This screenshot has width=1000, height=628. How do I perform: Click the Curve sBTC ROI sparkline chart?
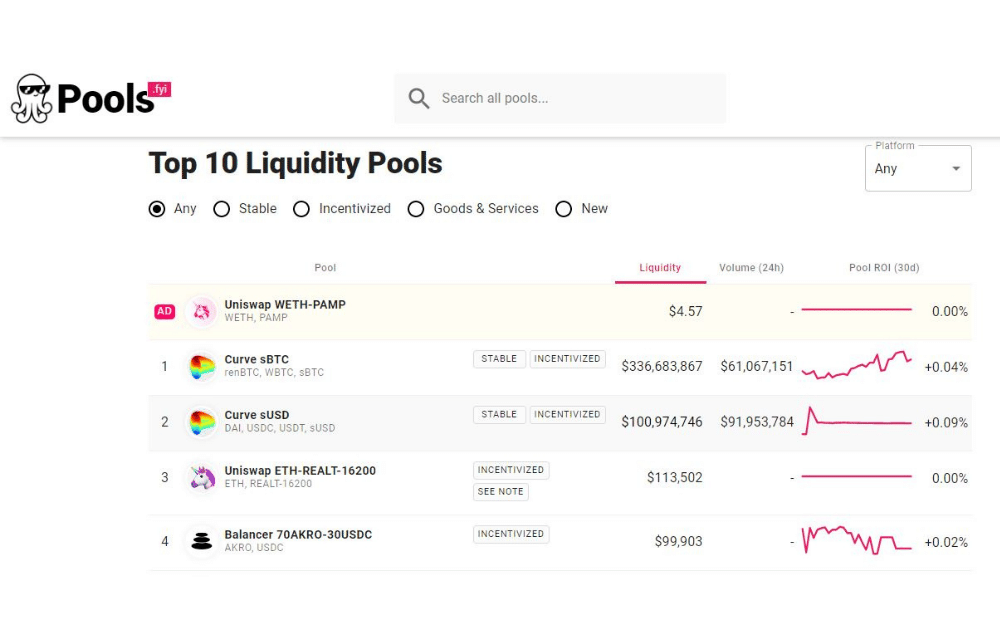857,365
